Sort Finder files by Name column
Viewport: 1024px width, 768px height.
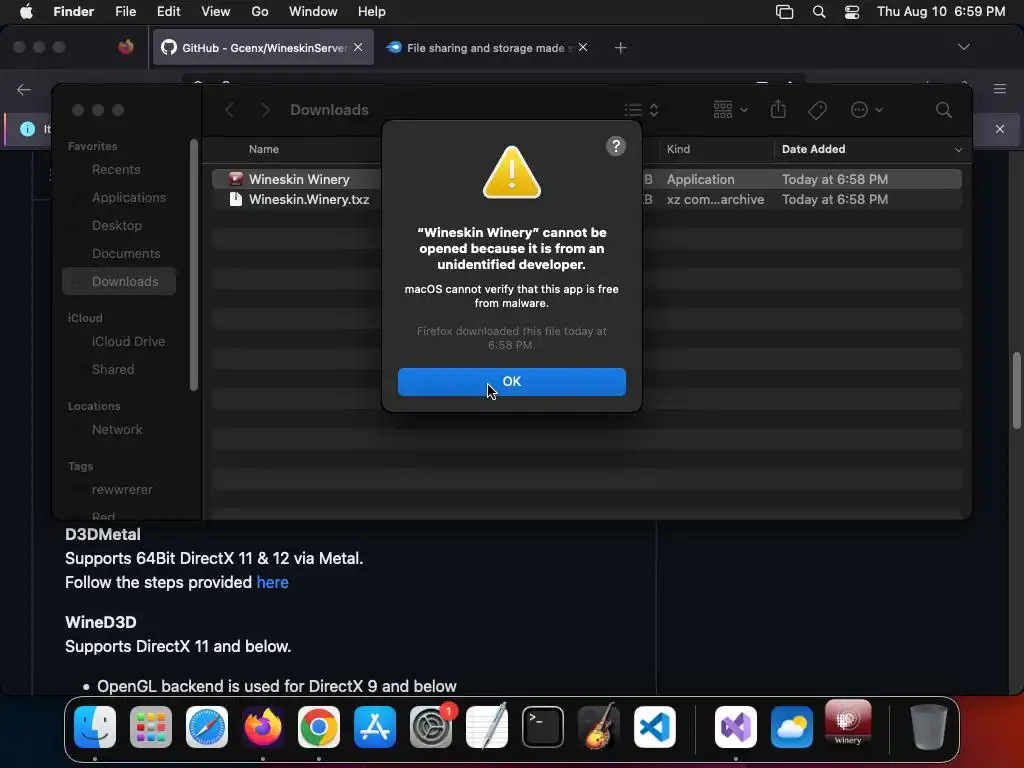click(x=263, y=149)
